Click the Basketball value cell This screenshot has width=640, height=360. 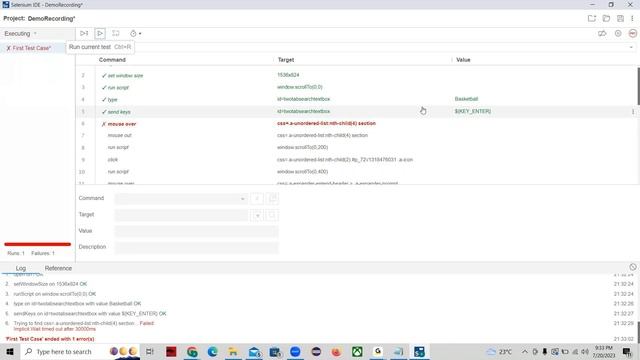(x=466, y=99)
